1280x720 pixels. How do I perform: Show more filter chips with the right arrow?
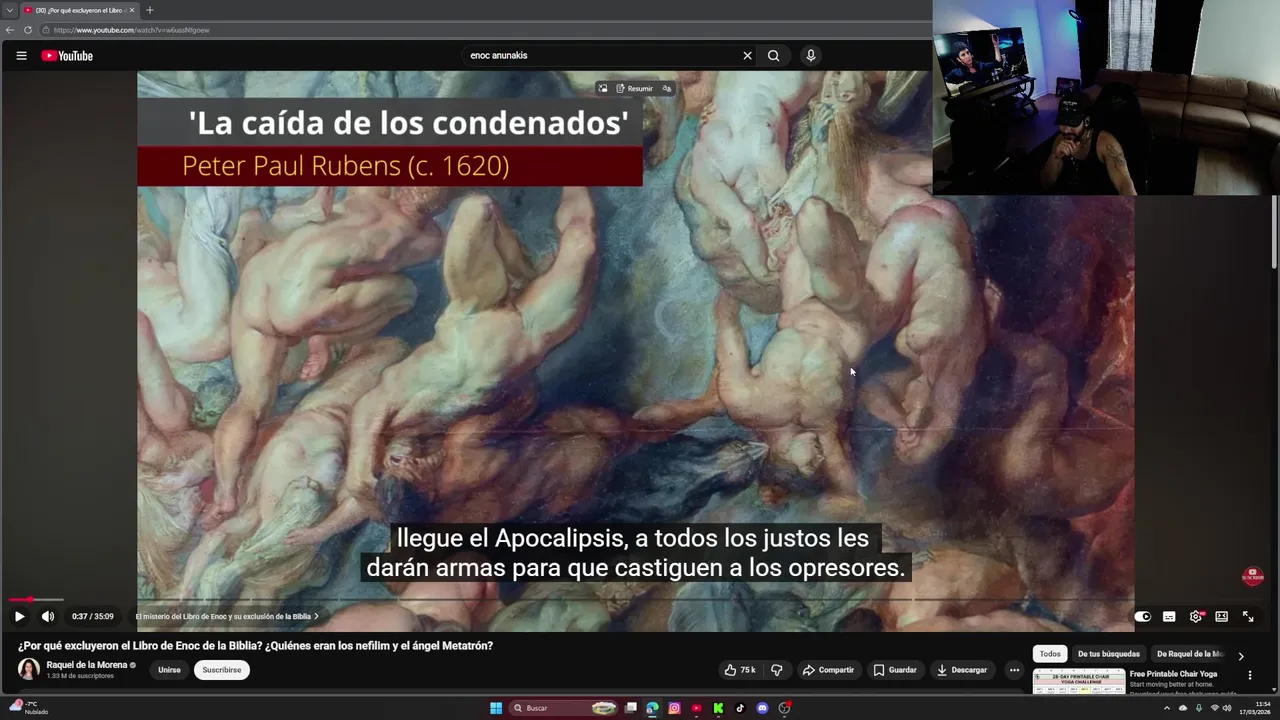[x=1241, y=656]
